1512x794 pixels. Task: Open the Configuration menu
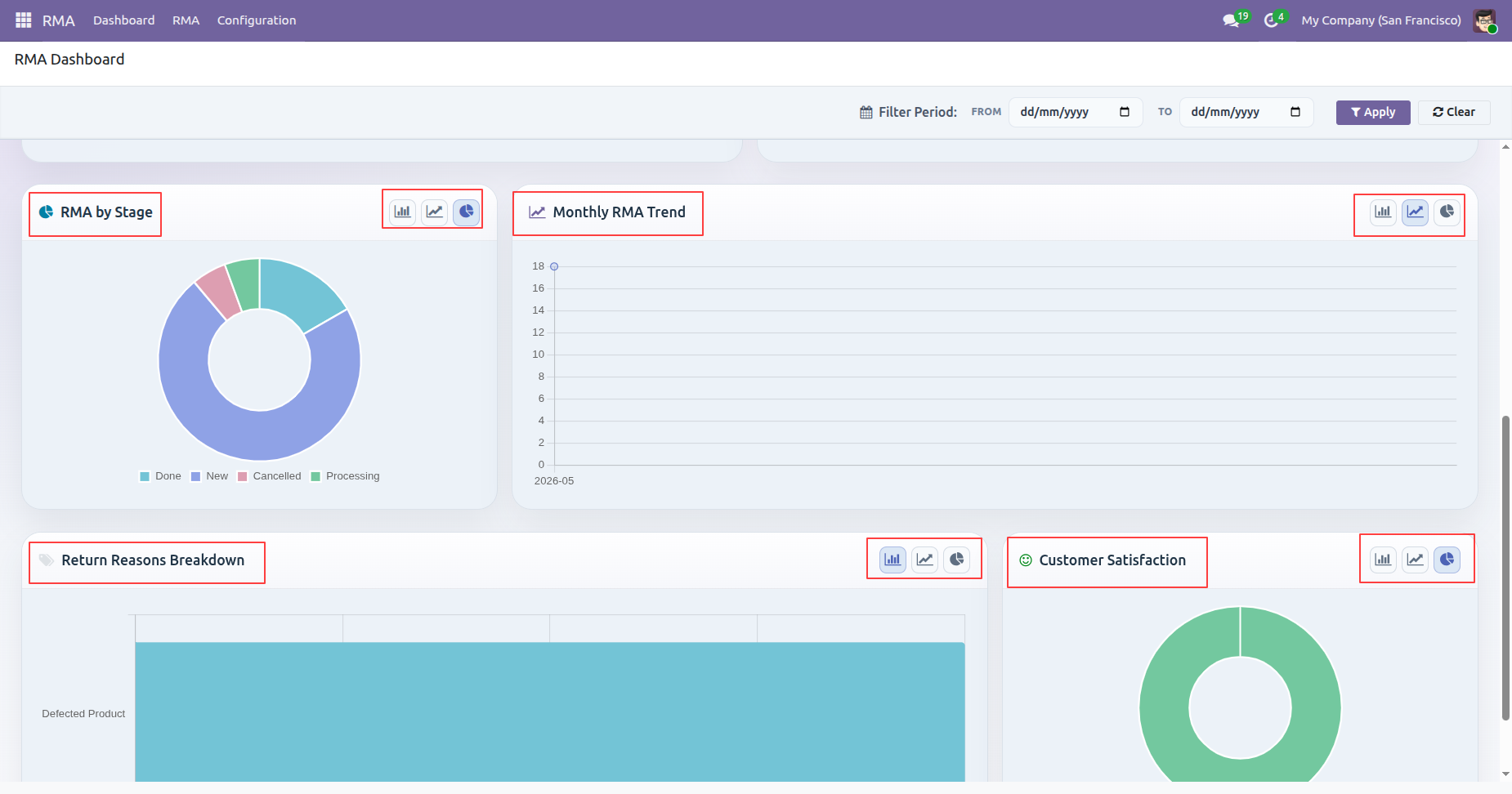(257, 20)
